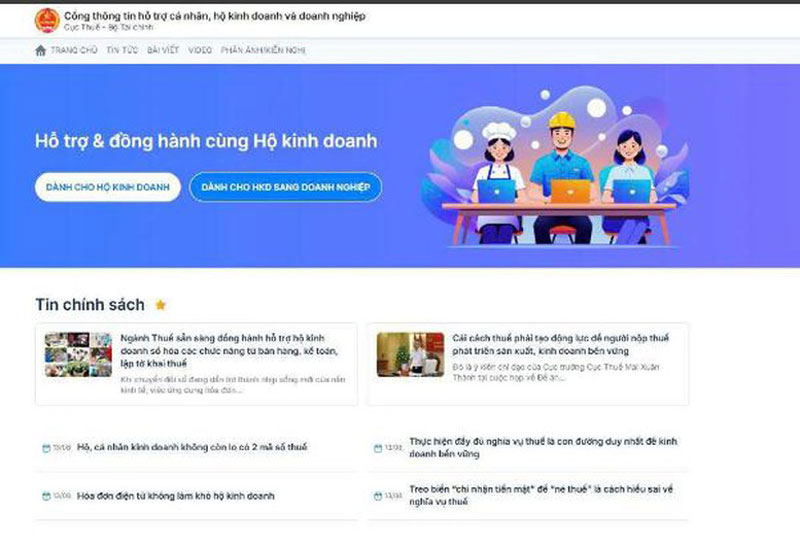Open thumbnail of 'Ngành Thuế sẵn sàng đồng hành' article
This screenshot has width=800, height=546.
pyautogui.click(x=78, y=355)
